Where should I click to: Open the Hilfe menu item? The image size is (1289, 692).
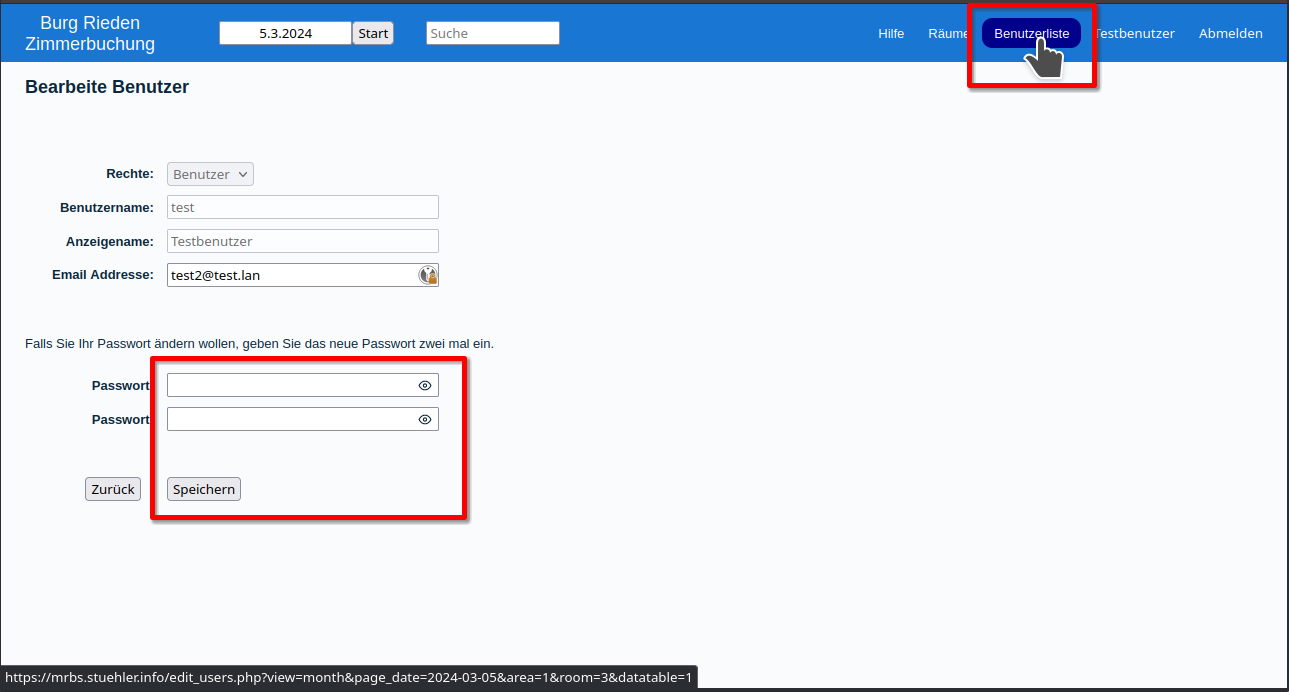pos(891,33)
